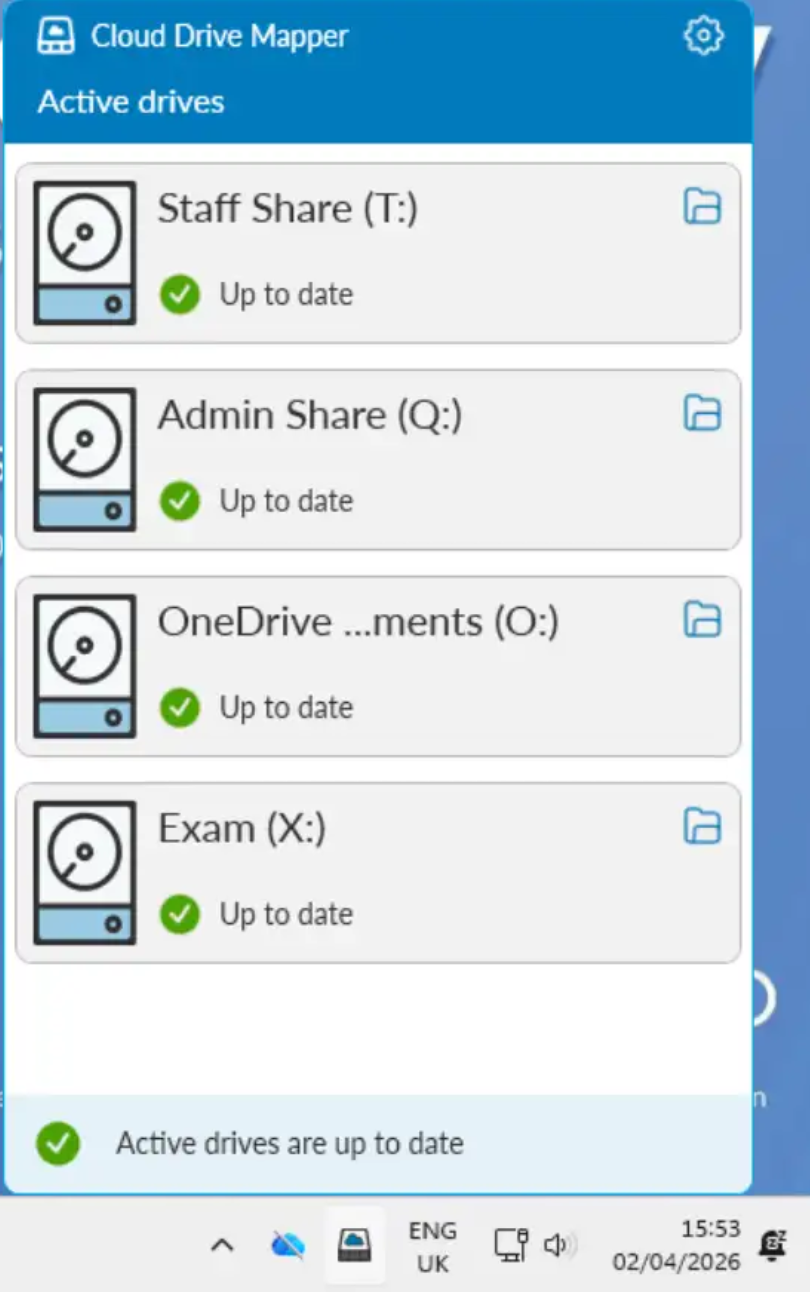
Task: Open Cloud Drive Mapper settings gear
Action: [703, 36]
